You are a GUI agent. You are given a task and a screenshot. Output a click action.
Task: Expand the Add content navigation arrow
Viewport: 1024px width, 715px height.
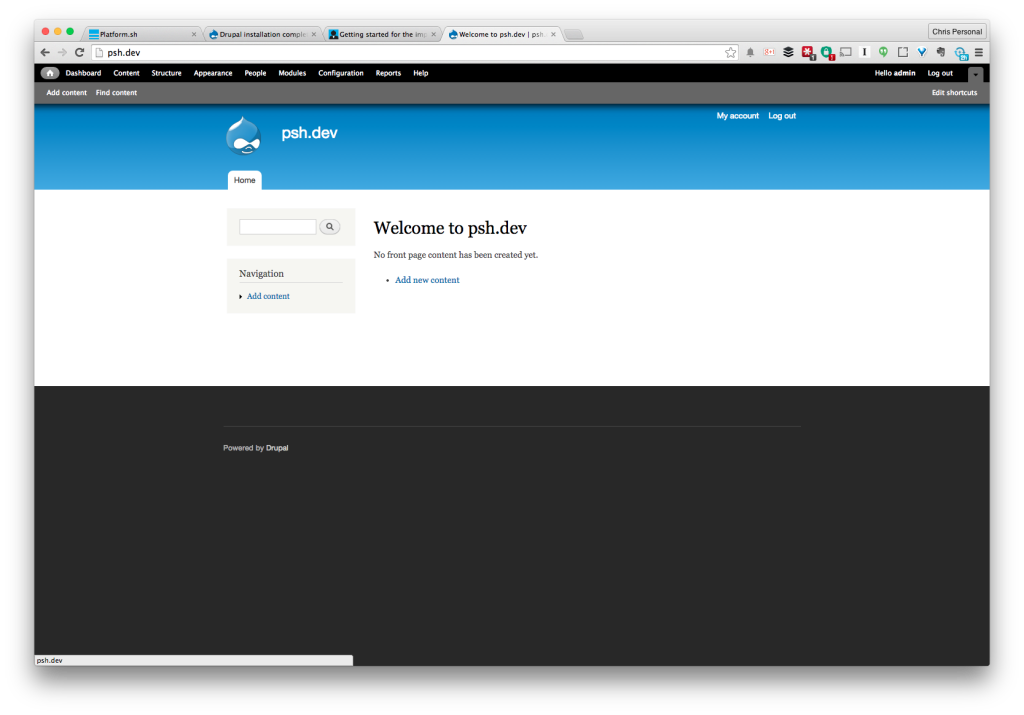click(241, 296)
